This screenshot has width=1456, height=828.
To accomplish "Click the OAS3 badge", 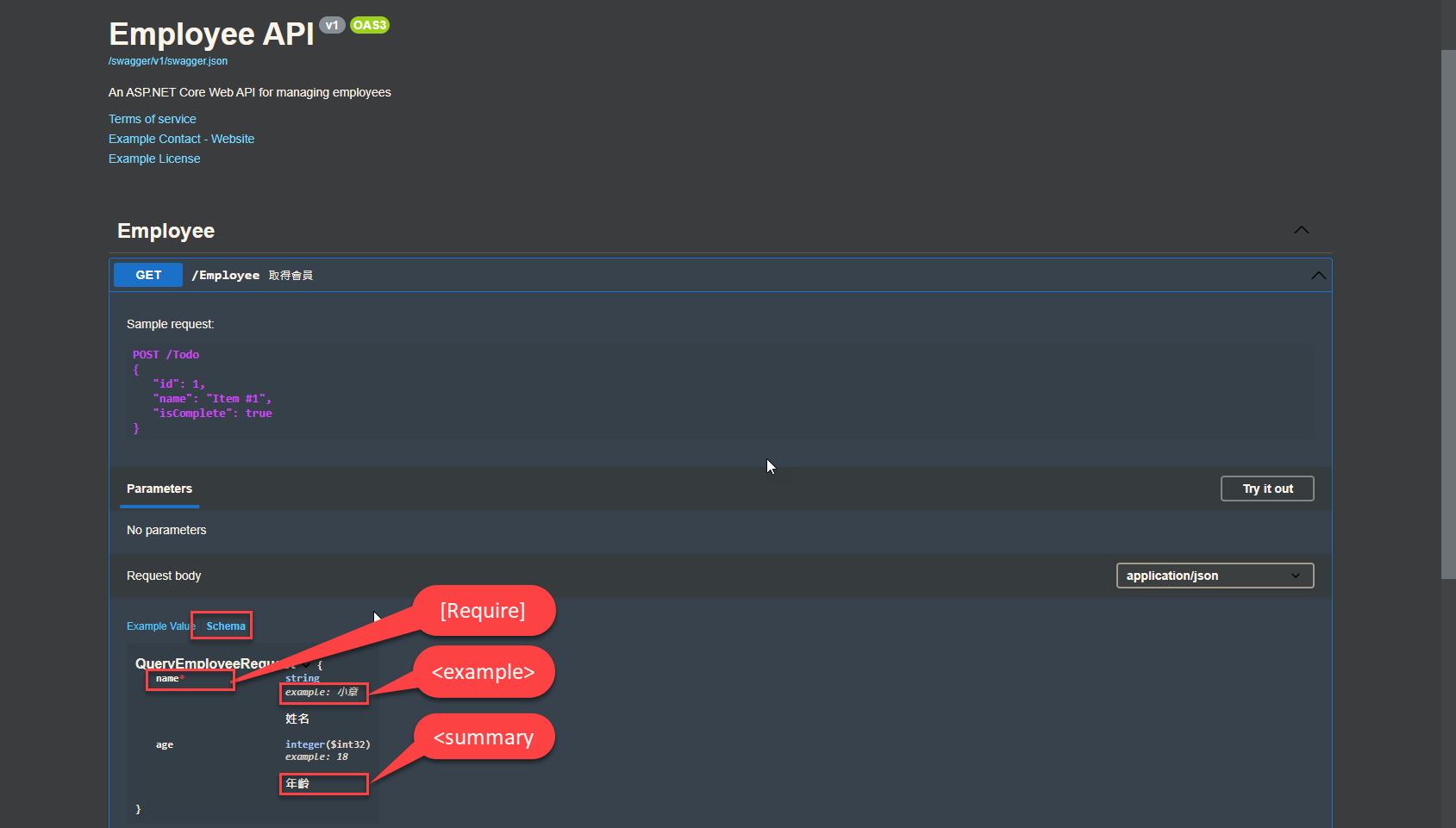I will [x=370, y=25].
